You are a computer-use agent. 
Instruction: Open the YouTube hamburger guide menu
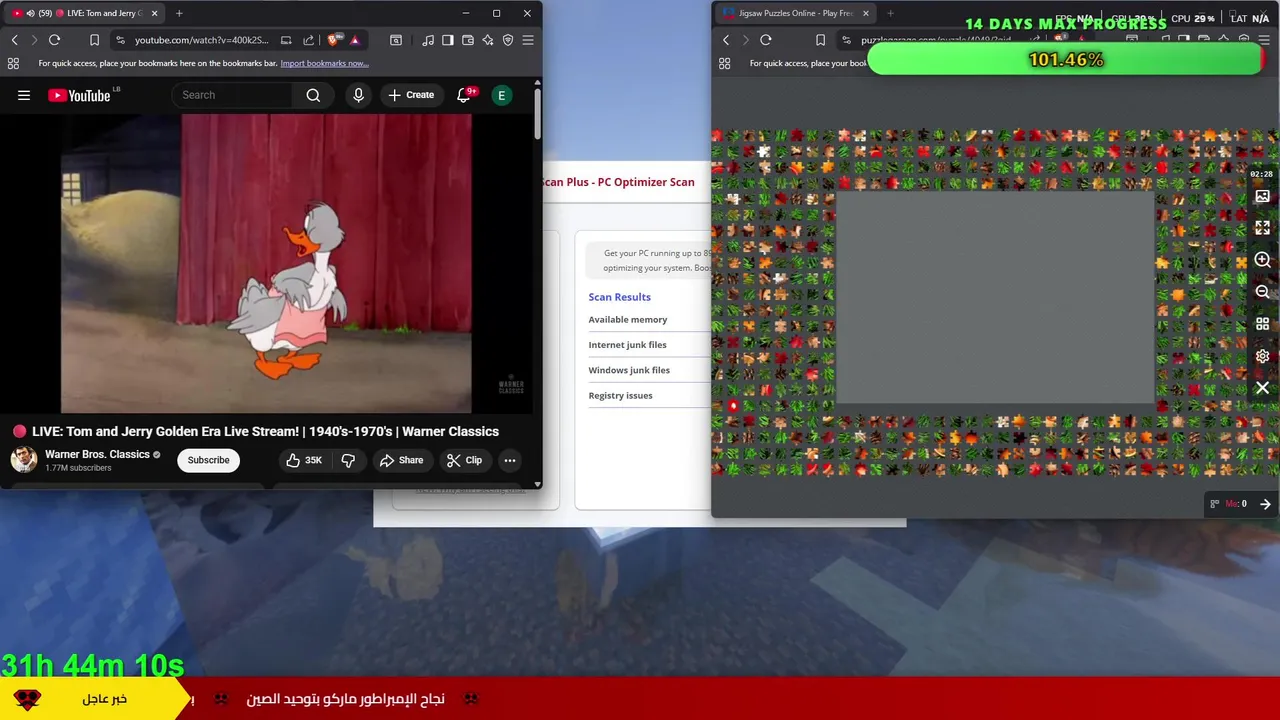[24, 95]
